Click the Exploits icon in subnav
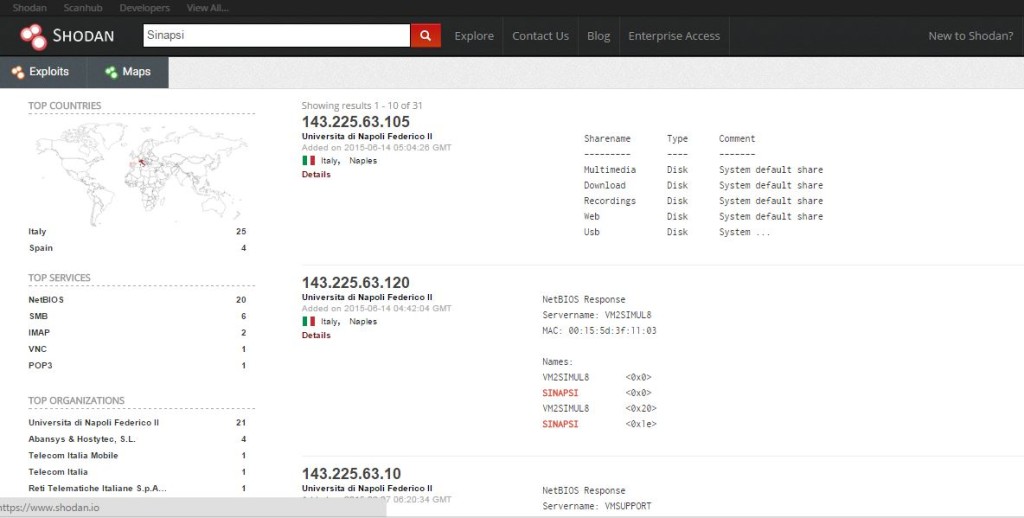Screen dimensions: 1024x518 pyautogui.click(x=18, y=72)
